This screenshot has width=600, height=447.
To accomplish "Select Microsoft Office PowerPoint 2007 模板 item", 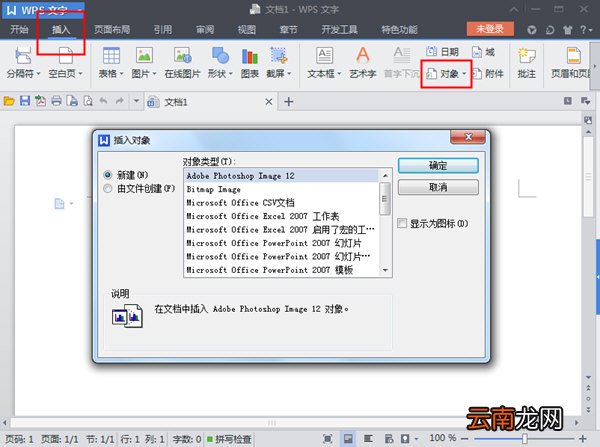I will tap(281, 270).
